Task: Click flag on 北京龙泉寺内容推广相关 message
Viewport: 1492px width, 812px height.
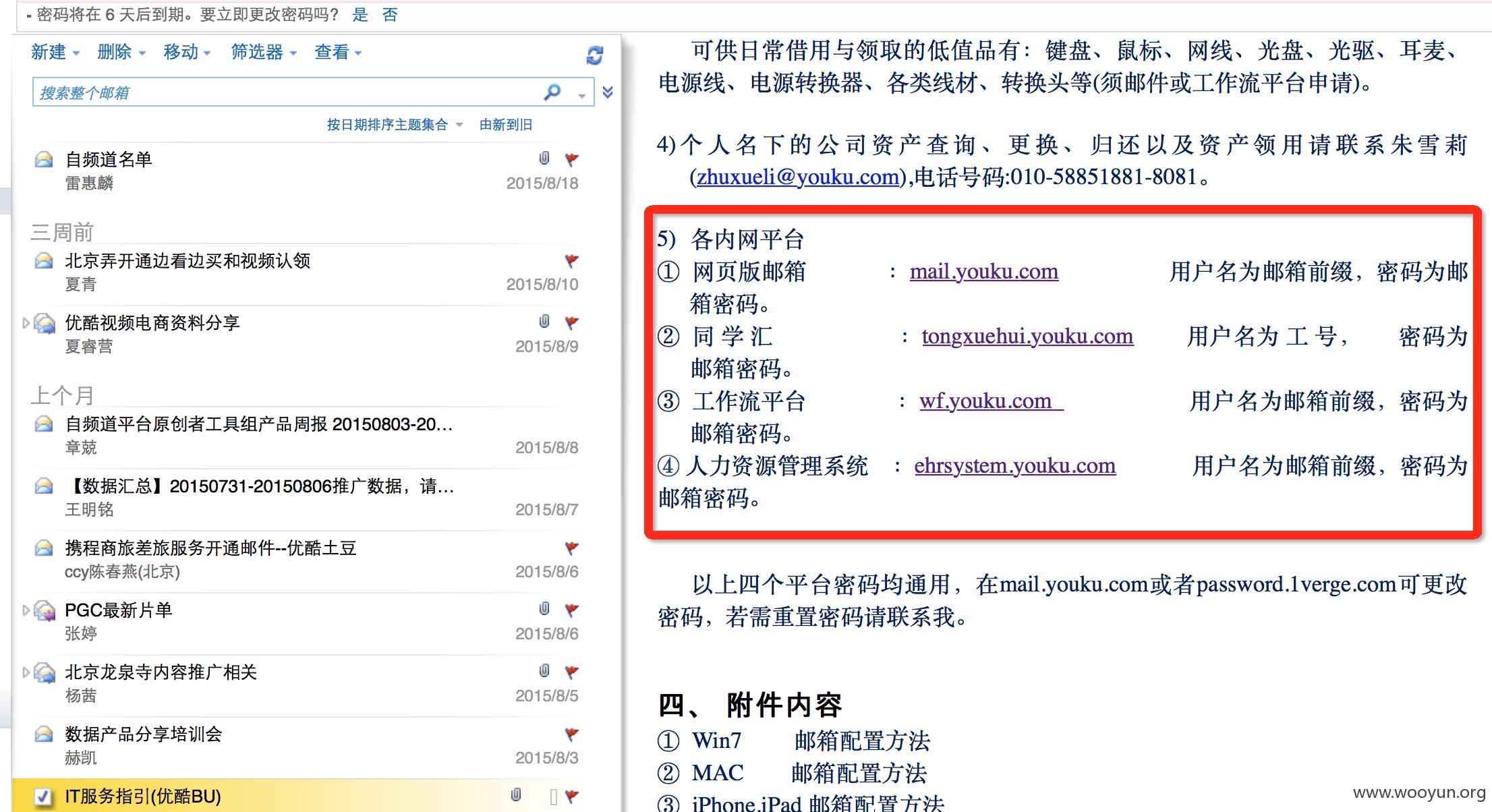Action: point(571,672)
